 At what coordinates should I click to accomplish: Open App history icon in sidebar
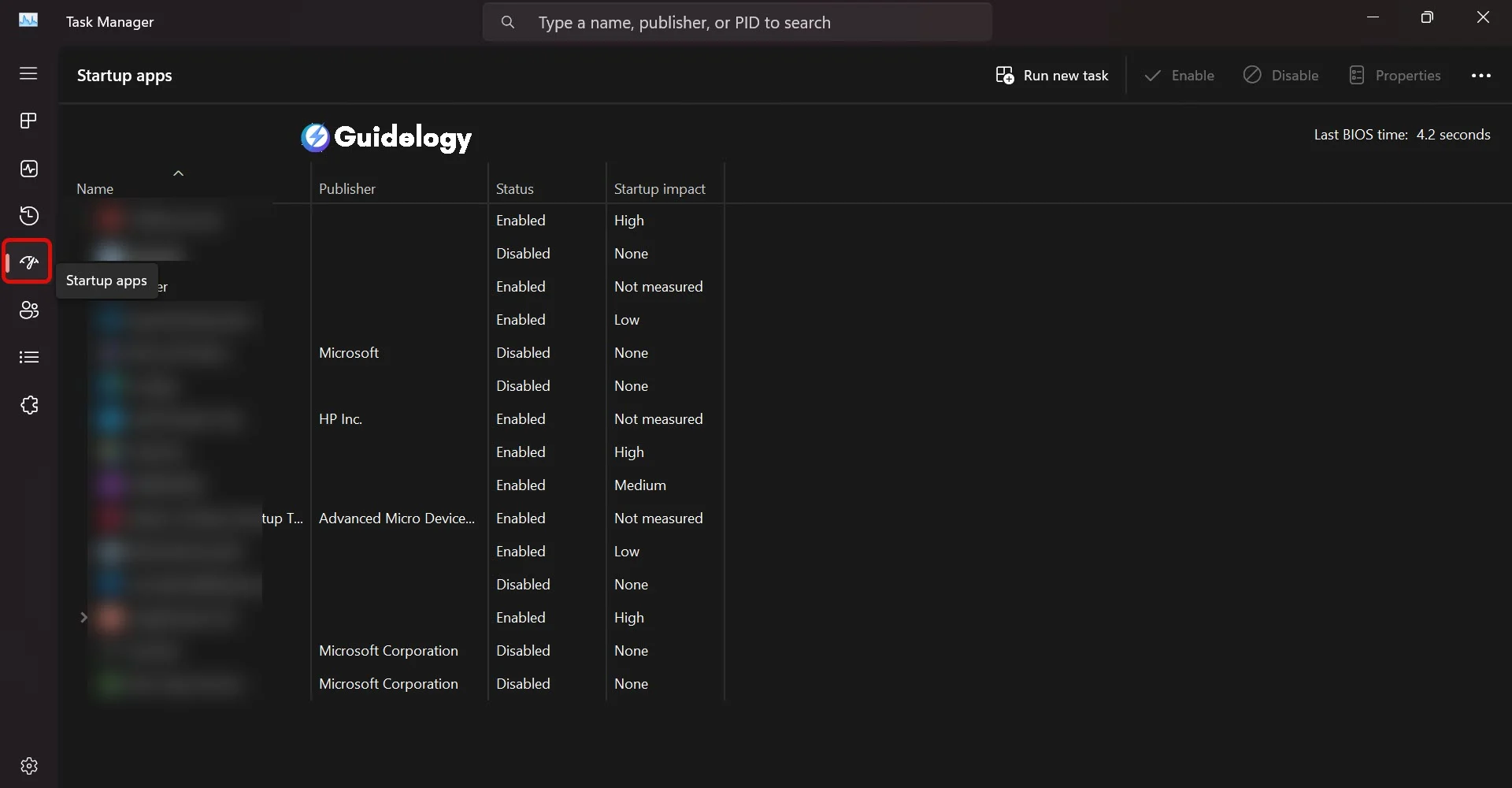point(28,216)
